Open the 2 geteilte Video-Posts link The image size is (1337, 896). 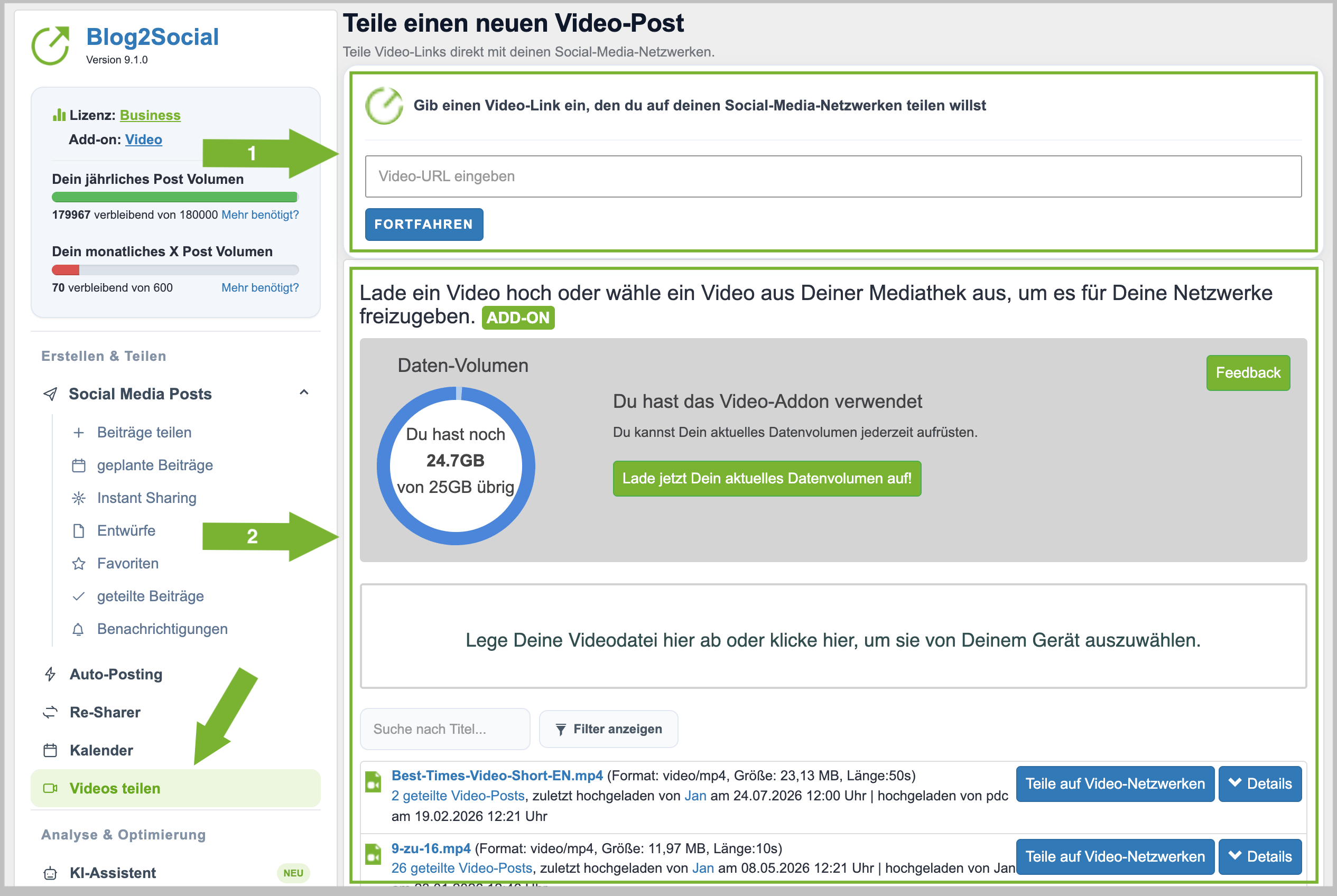(458, 796)
